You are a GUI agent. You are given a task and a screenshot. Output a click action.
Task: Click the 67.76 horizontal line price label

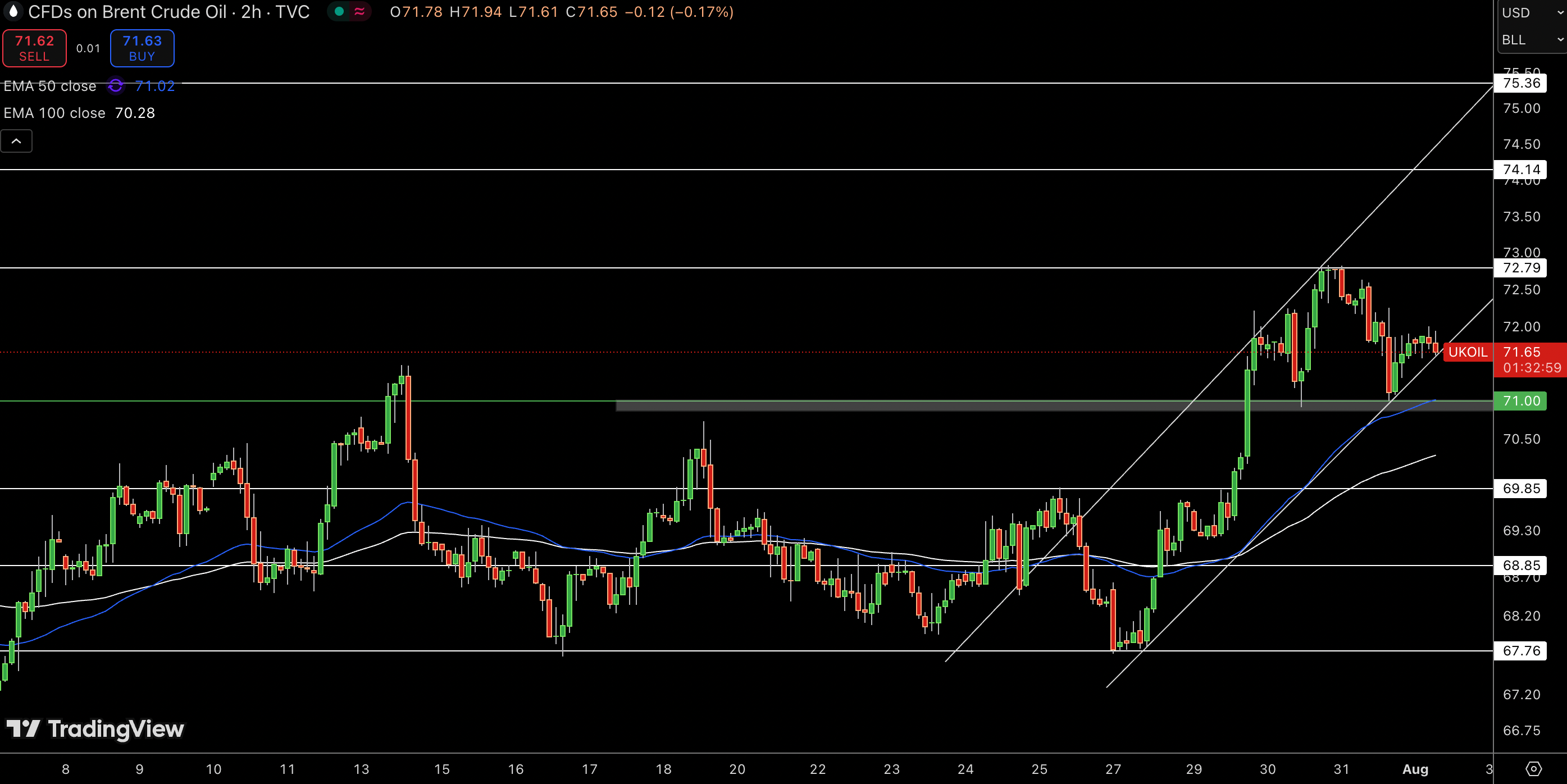pyautogui.click(x=1520, y=651)
